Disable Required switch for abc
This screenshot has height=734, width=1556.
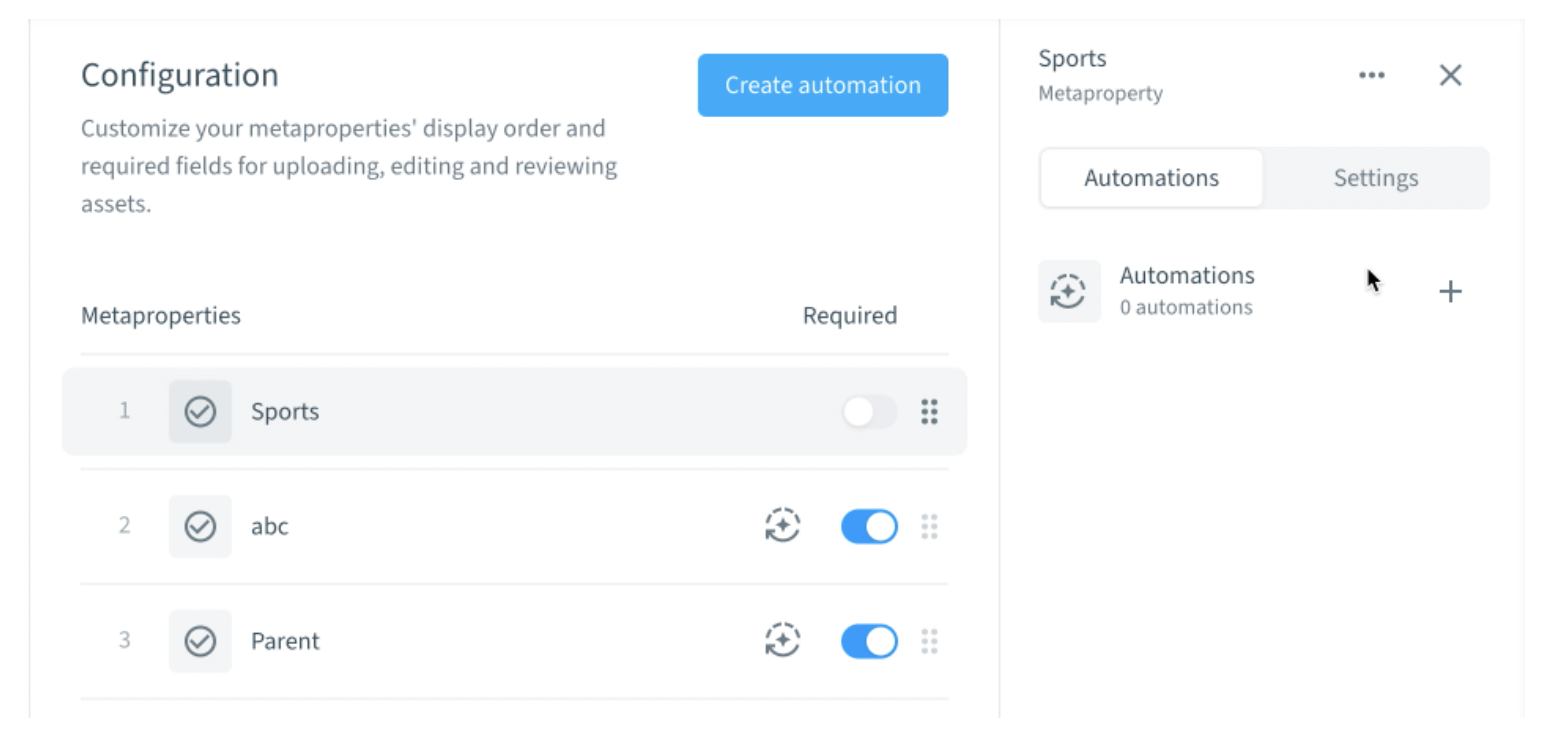pyautogui.click(x=869, y=526)
